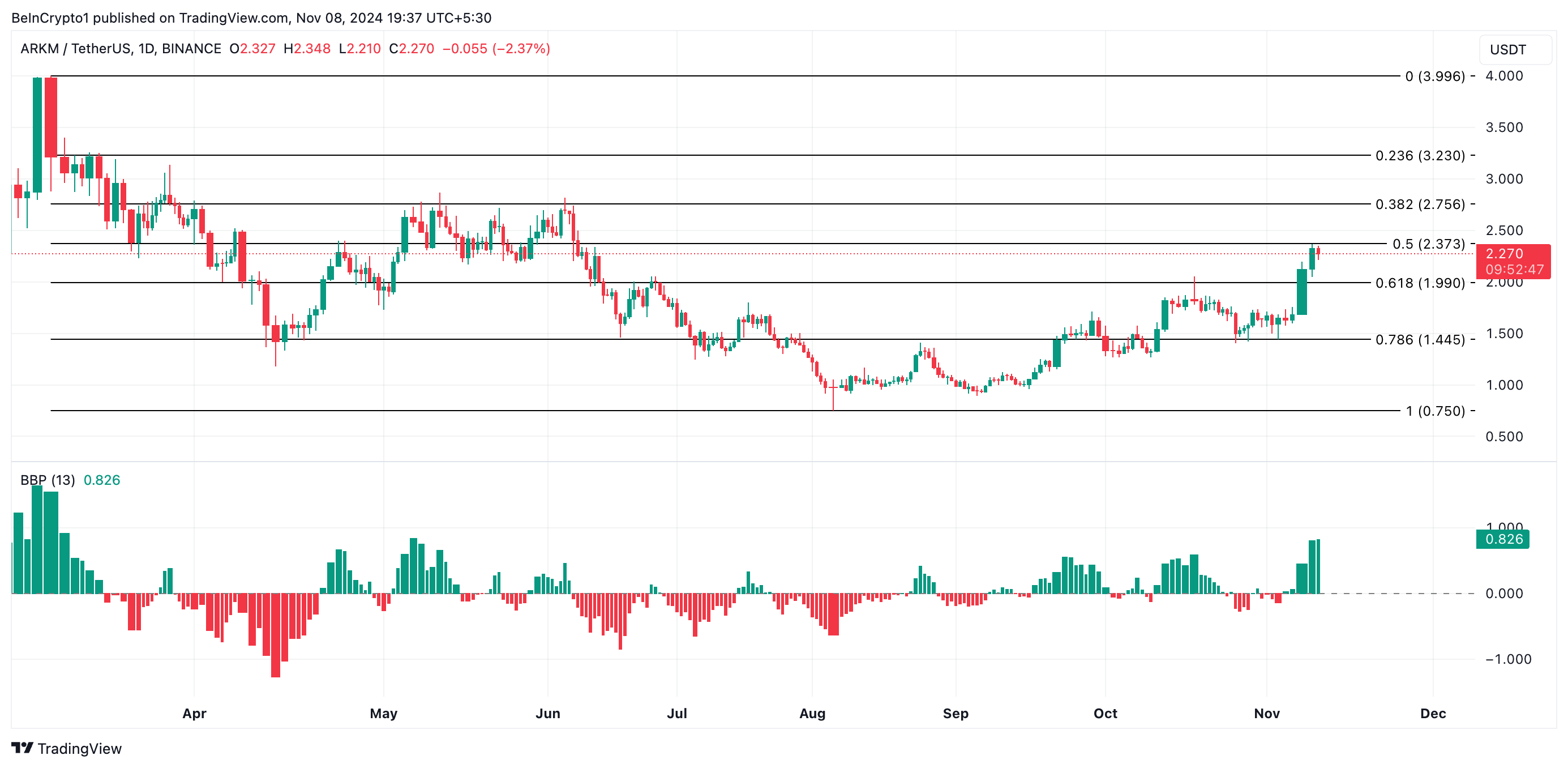Select the 0.236 (3.230) Fibonacci label

[1420, 156]
